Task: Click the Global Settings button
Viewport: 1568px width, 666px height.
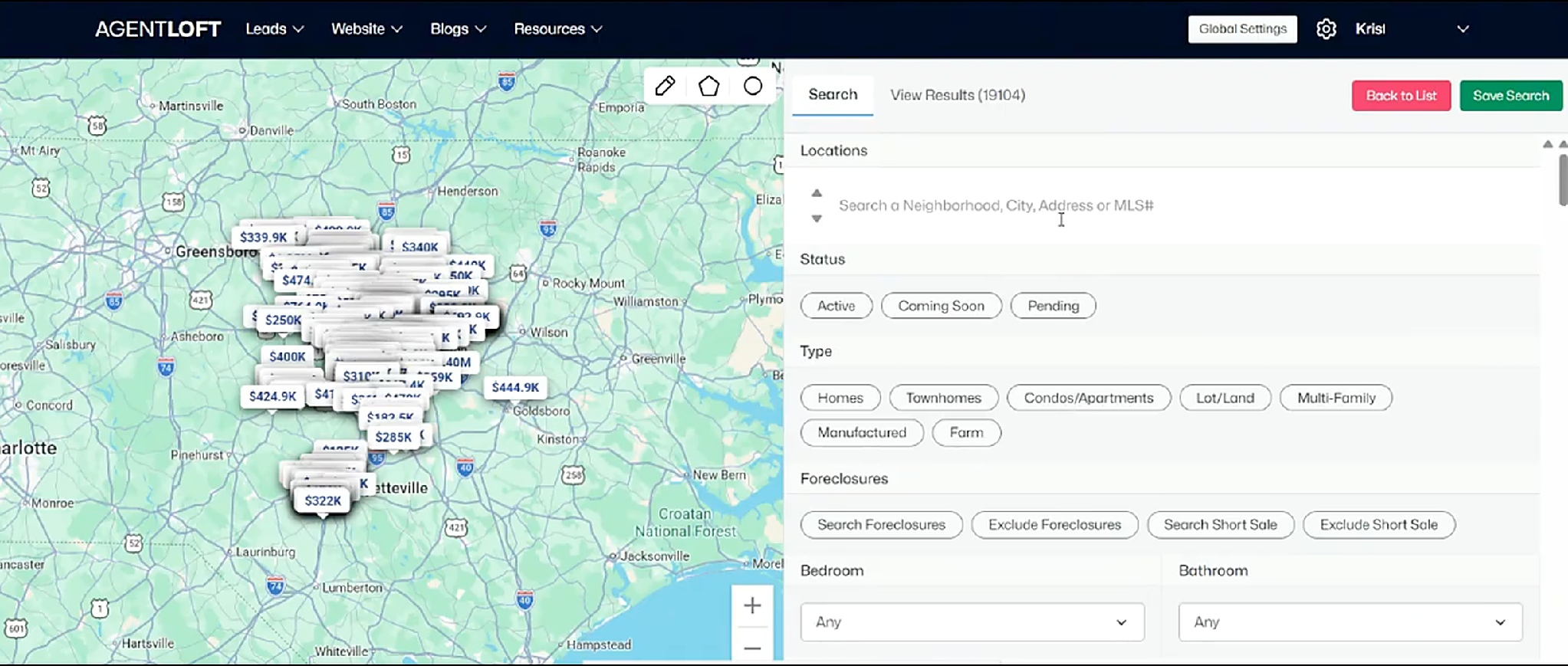Action: tap(1242, 29)
